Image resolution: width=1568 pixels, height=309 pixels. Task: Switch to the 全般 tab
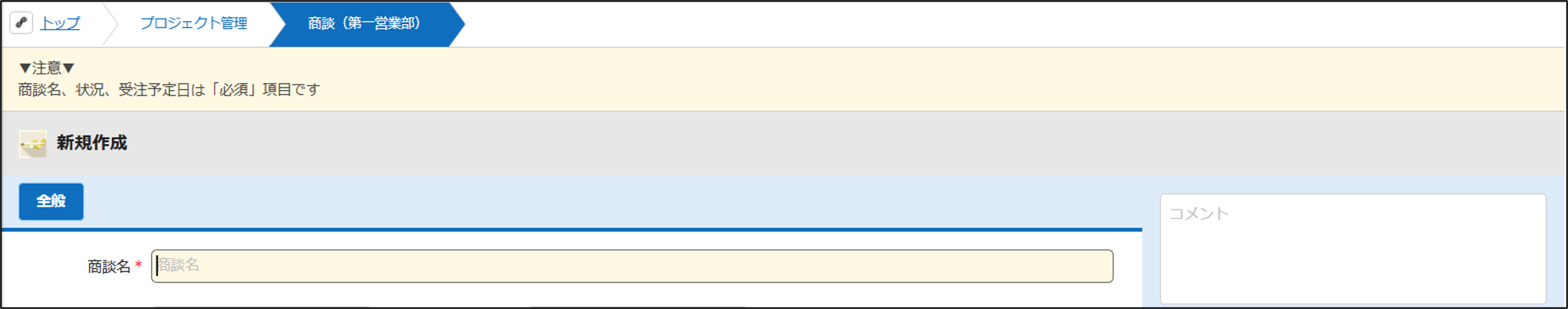[51, 201]
